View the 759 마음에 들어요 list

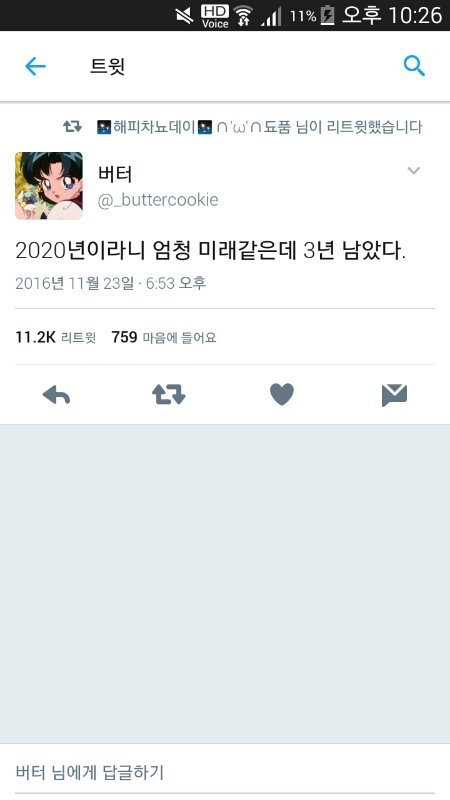pyautogui.click(x=164, y=337)
